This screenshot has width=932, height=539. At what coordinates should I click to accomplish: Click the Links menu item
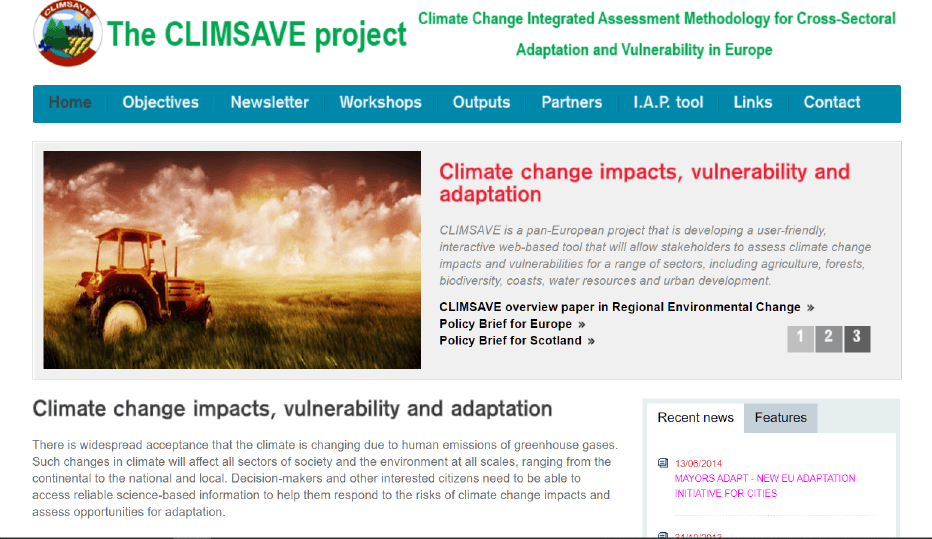(x=752, y=103)
